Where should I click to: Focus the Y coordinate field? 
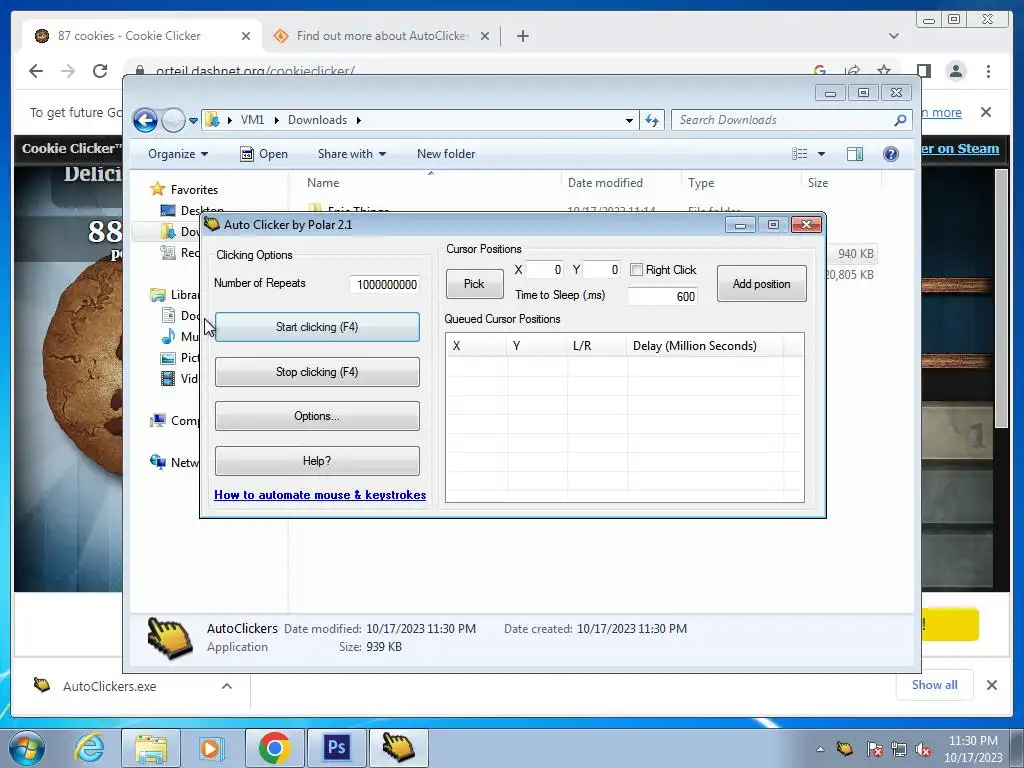pos(601,270)
